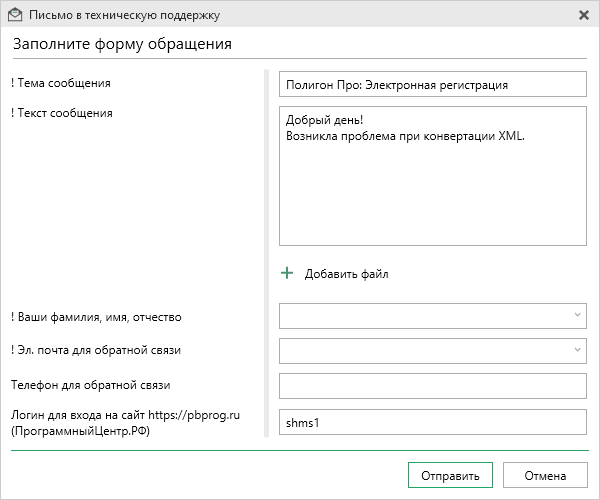Close the support letter dialog
The width and height of the screenshot is (600, 500).
tap(584, 15)
